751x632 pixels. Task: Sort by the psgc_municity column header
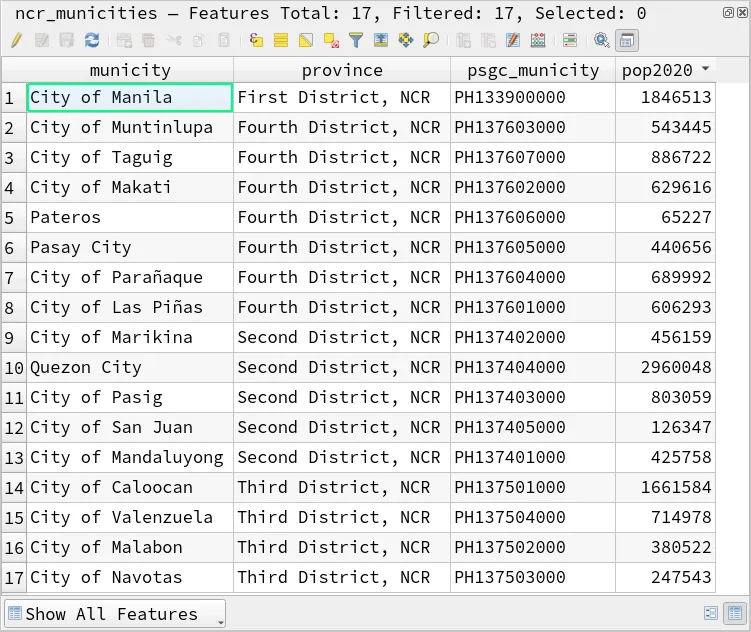pos(533,70)
